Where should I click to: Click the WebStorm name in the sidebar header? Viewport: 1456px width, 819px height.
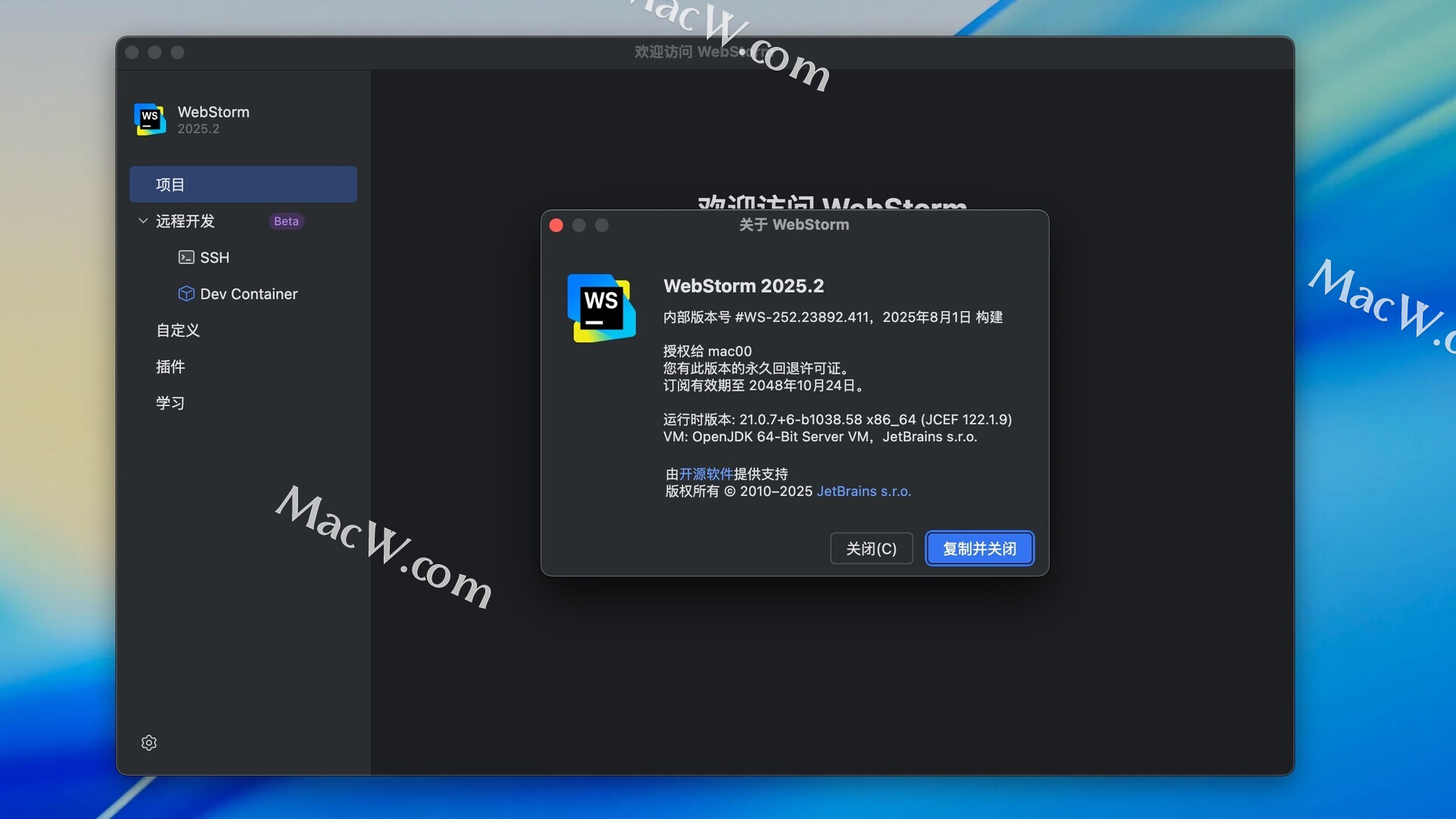point(213,111)
